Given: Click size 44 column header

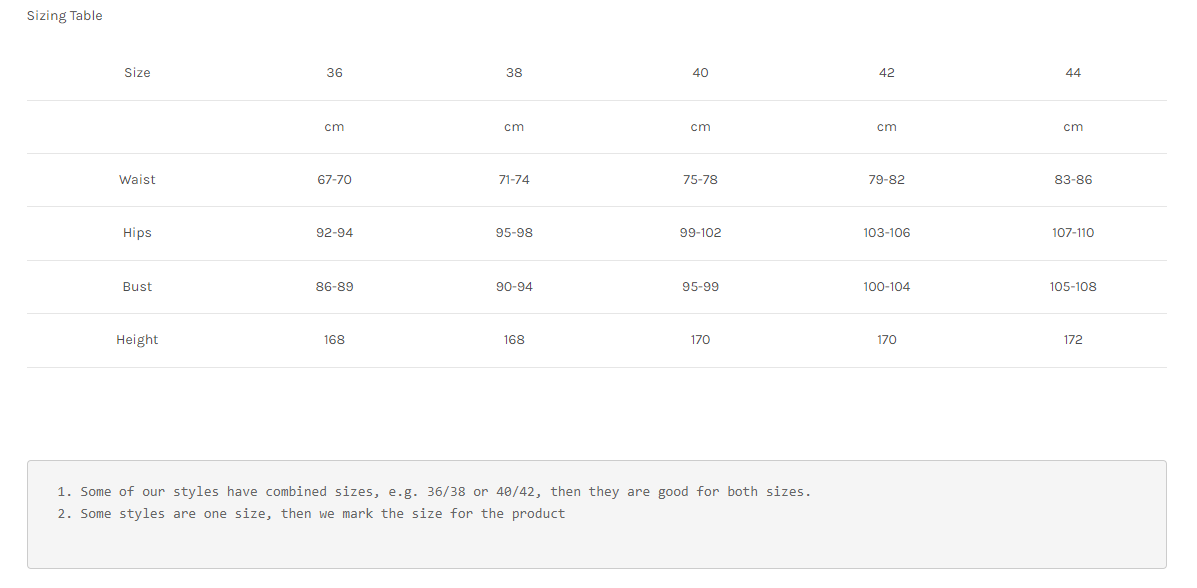Looking at the screenshot, I should pyautogui.click(x=1073, y=73).
